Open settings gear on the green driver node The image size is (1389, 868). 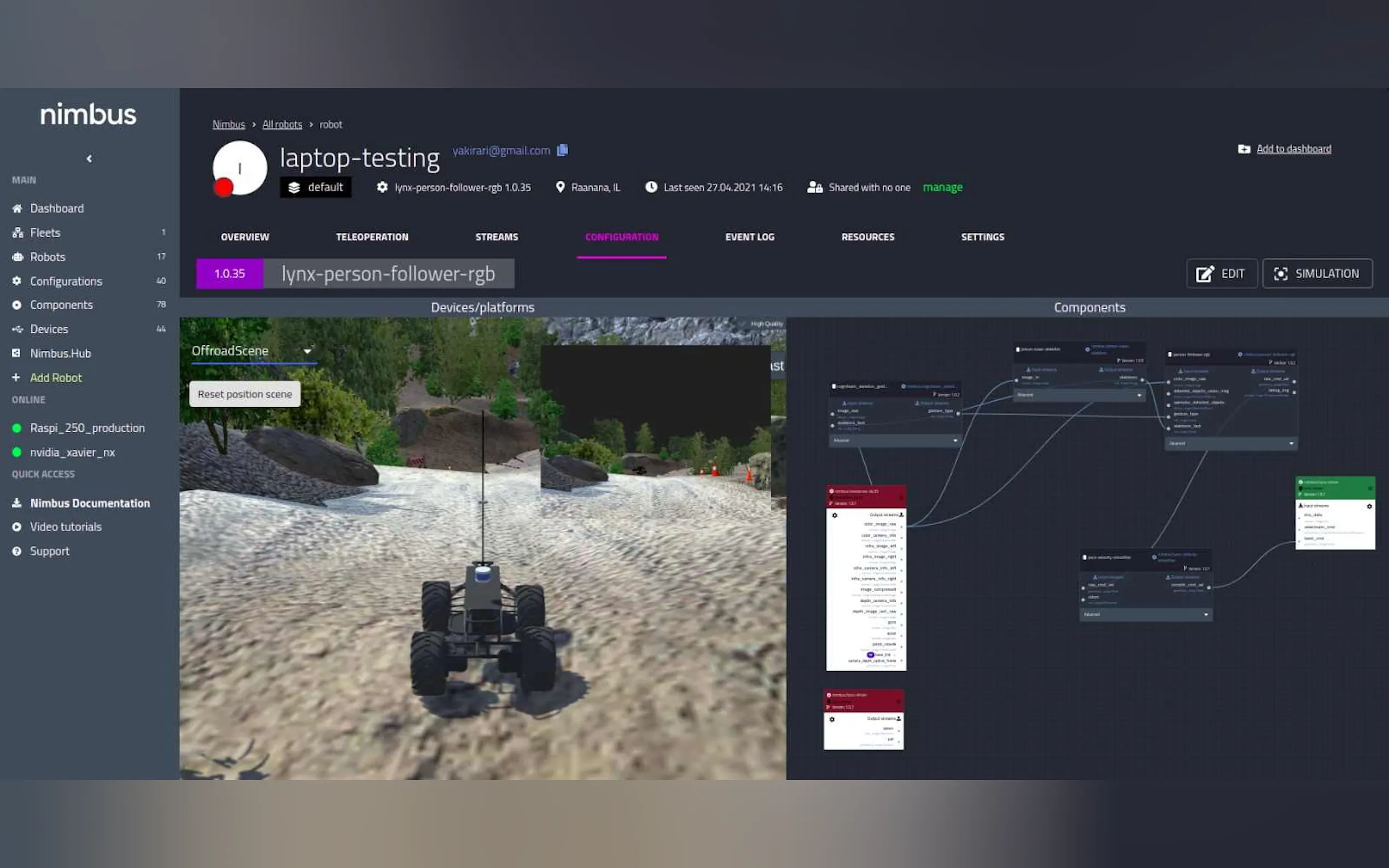coord(1369,506)
